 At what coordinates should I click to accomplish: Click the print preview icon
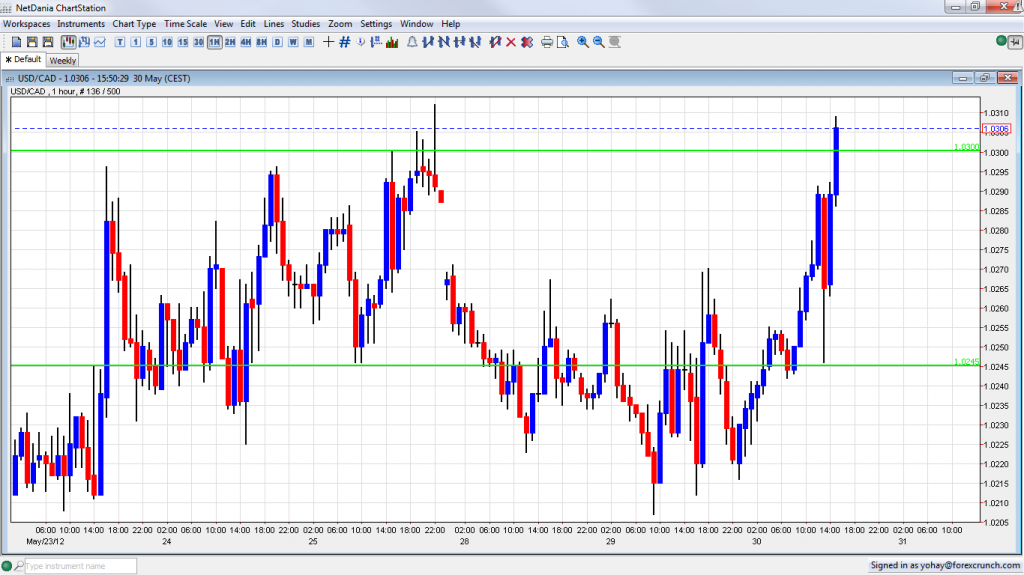pos(563,42)
